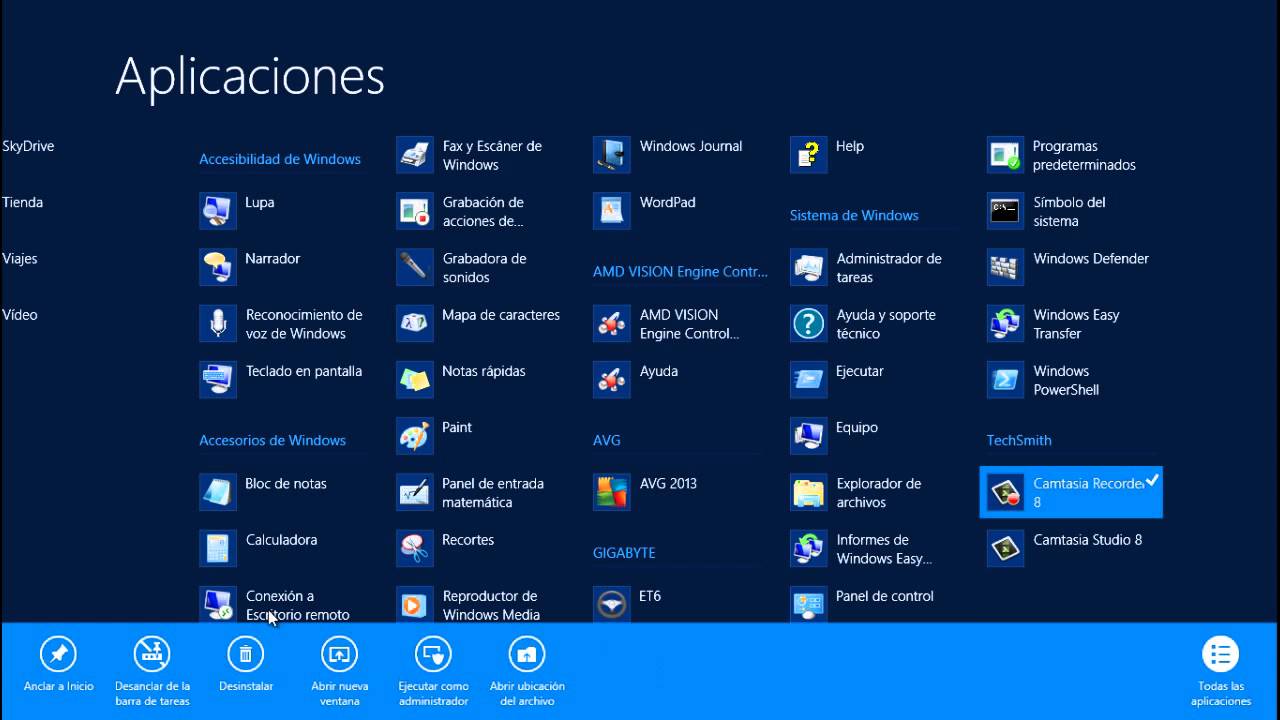Click Desanclar de la barra de tareas
The image size is (1280, 720).
[152, 672]
